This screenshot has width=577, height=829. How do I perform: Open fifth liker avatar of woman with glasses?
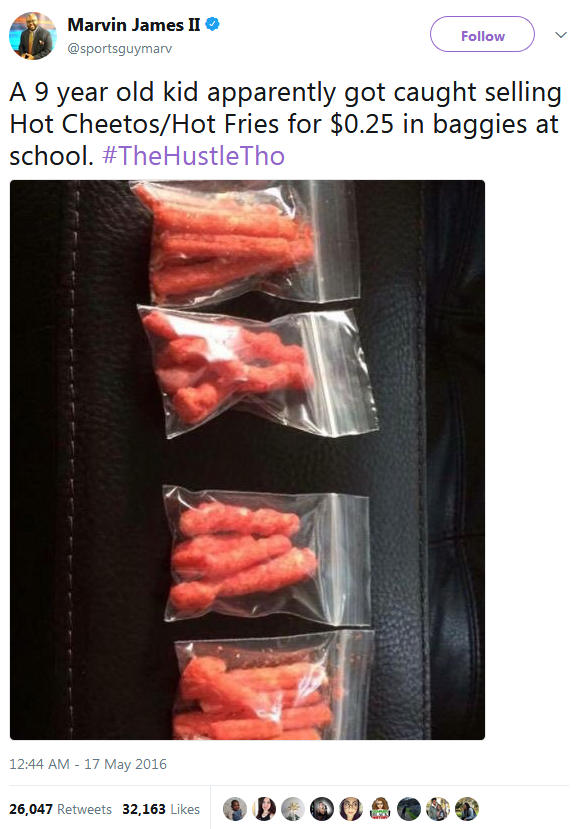coord(351,809)
